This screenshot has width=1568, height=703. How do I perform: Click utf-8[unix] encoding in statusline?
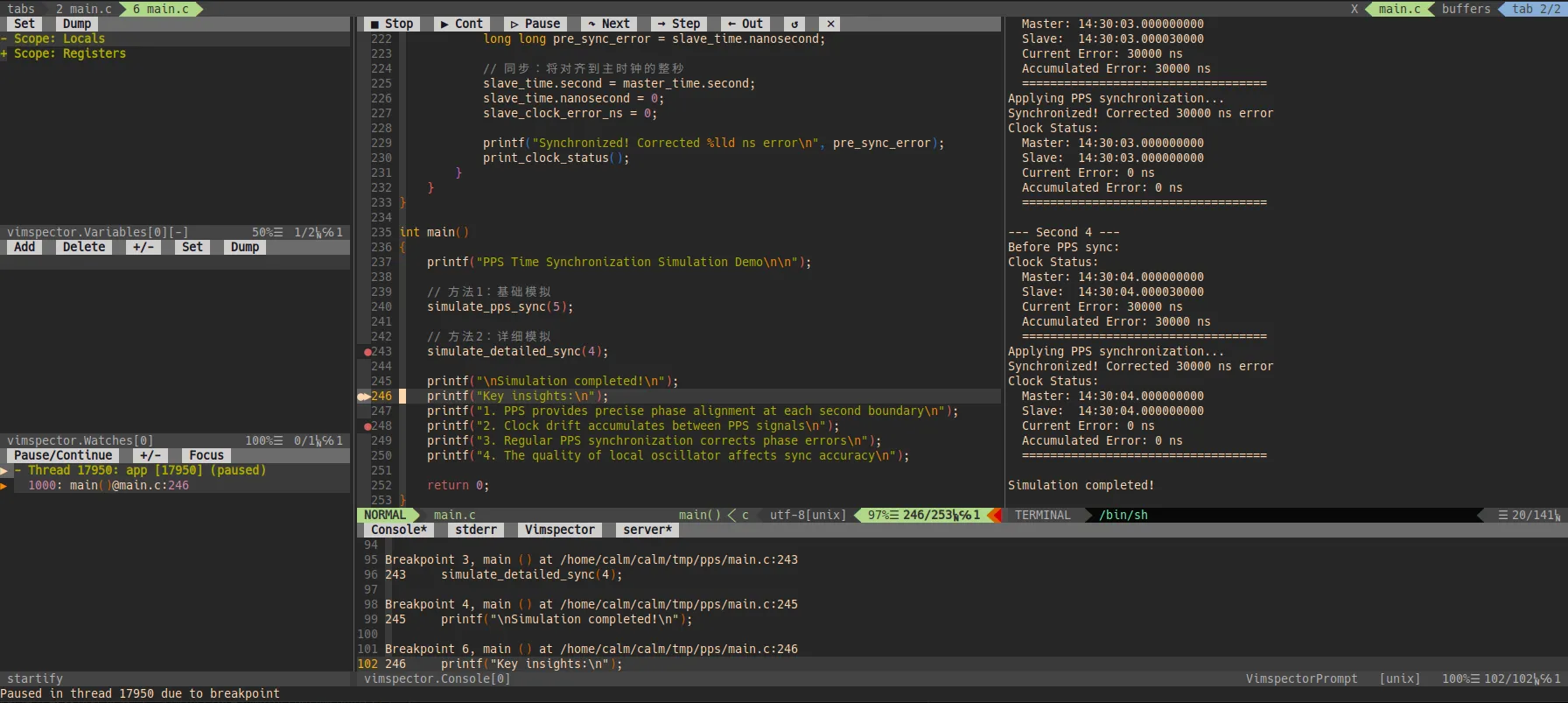808,515
